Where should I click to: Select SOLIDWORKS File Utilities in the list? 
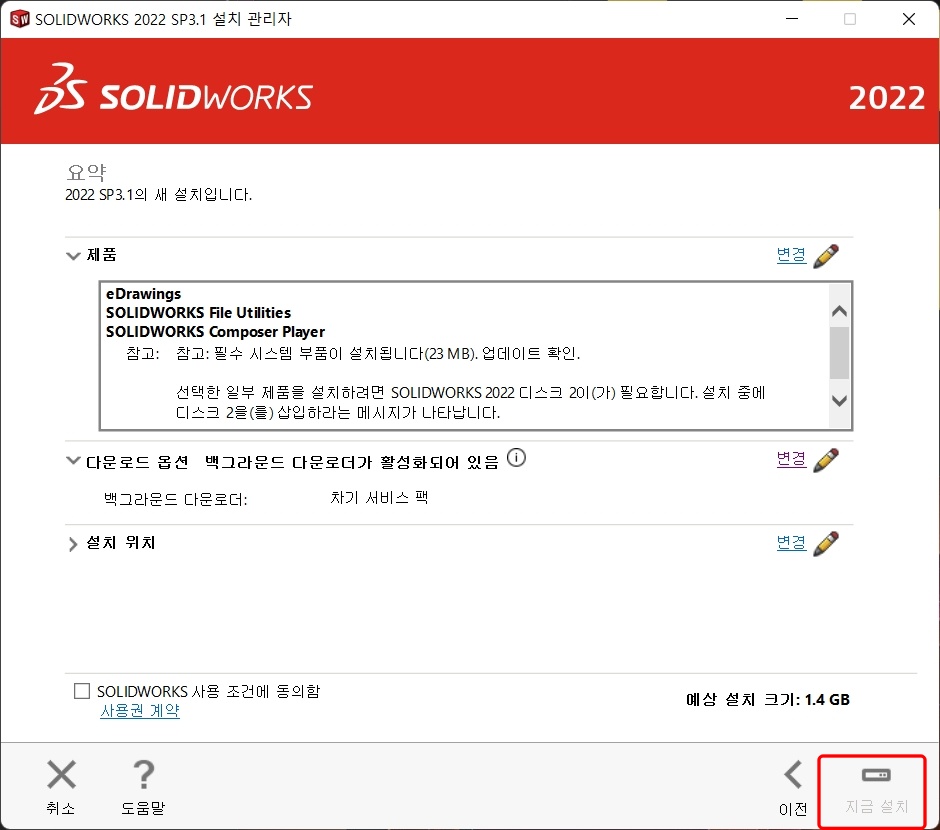pos(198,313)
